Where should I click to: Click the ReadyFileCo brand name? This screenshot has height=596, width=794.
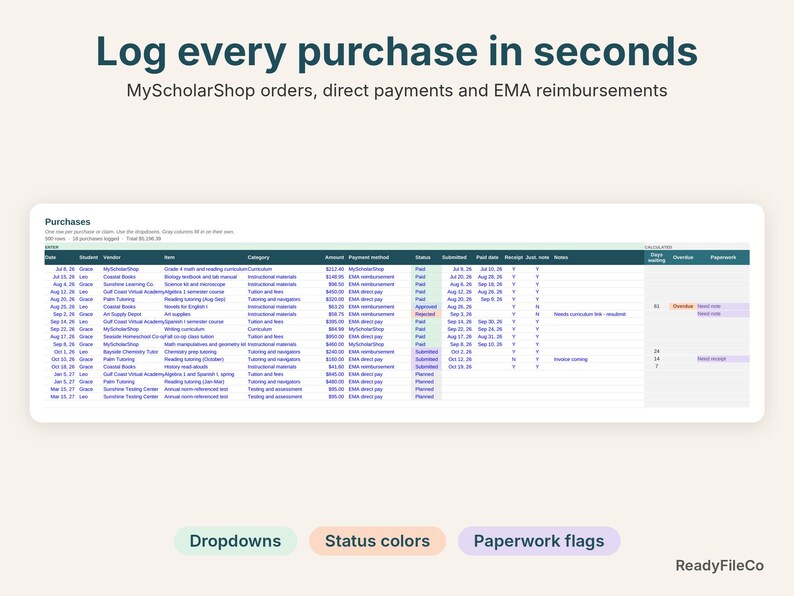(x=720, y=566)
